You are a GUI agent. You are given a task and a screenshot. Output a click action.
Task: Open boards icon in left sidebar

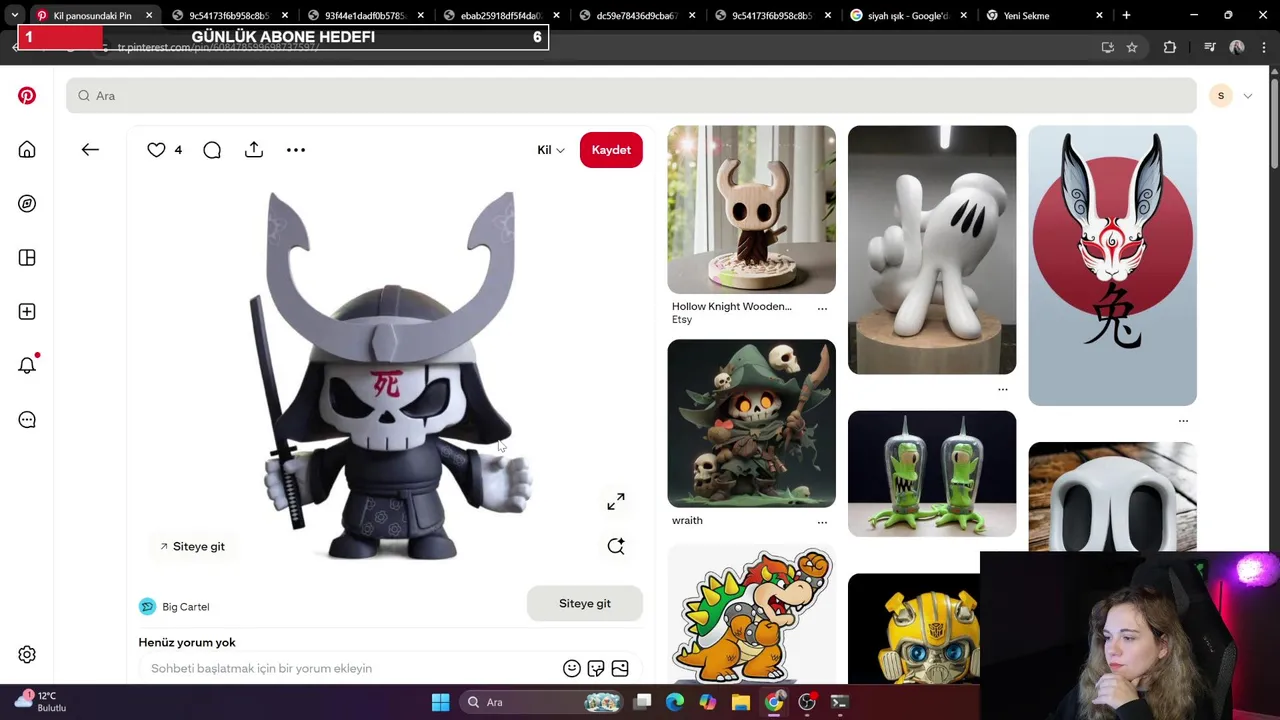click(x=27, y=258)
